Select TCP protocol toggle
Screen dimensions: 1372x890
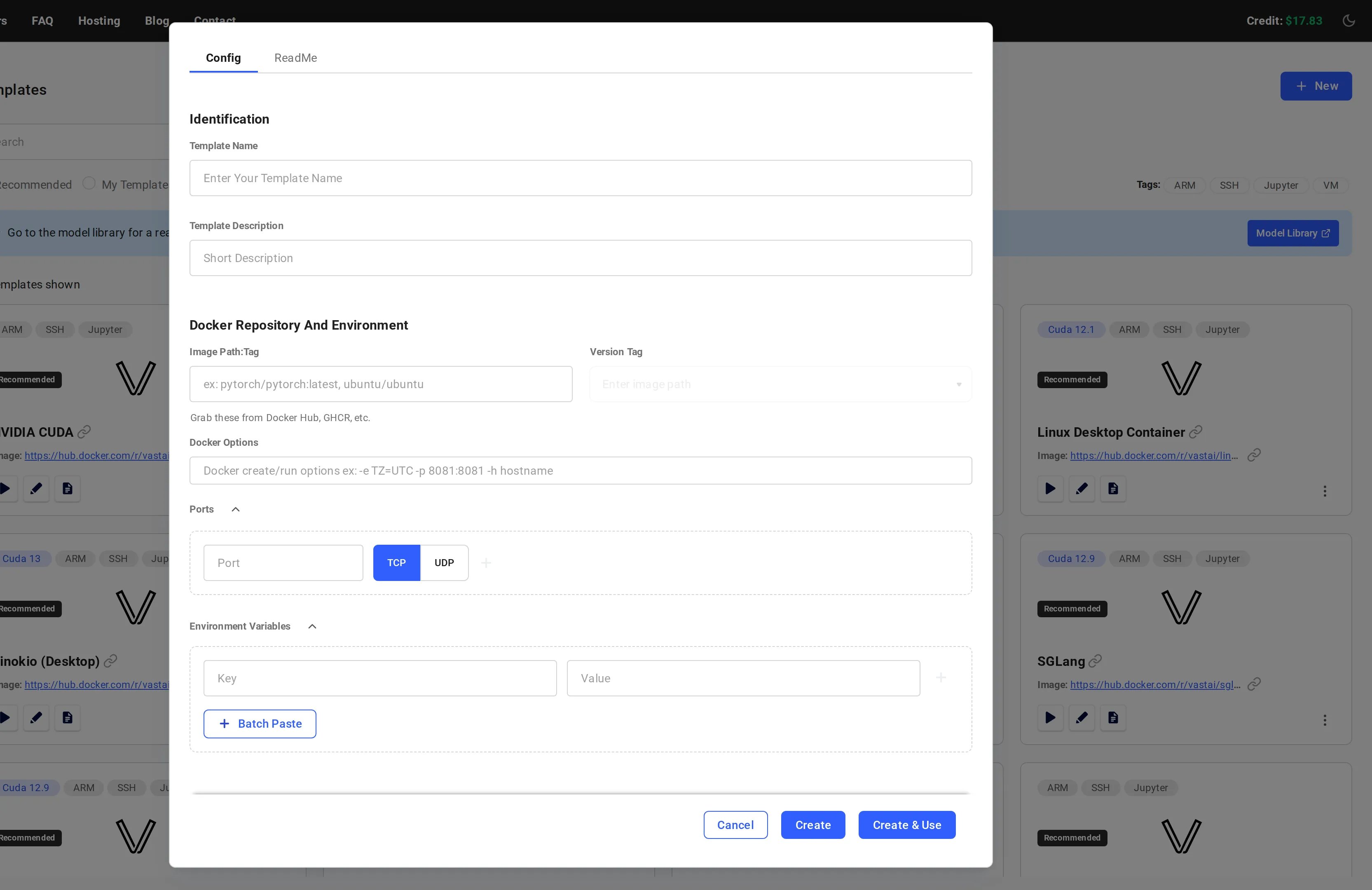[397, 562]
